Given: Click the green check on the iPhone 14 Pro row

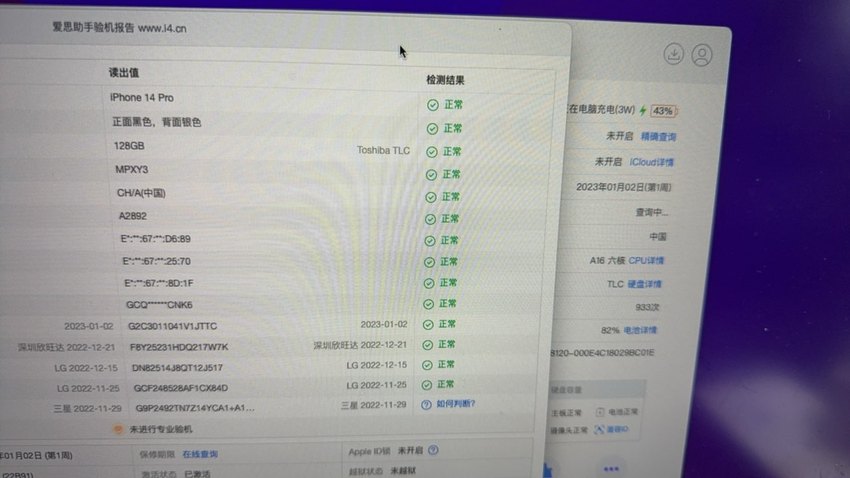Looking at the screenshot, I should click(x=433, y=105).
